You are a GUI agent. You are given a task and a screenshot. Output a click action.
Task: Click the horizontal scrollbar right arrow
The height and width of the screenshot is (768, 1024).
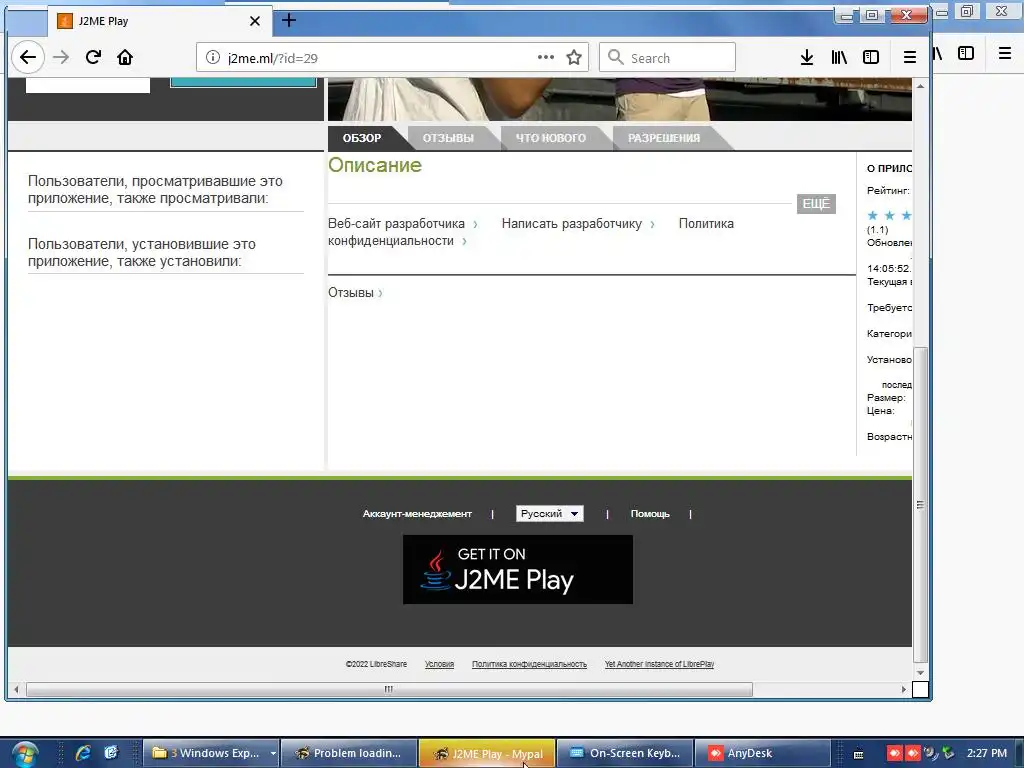pyautogui.click(x=904, y=690)
